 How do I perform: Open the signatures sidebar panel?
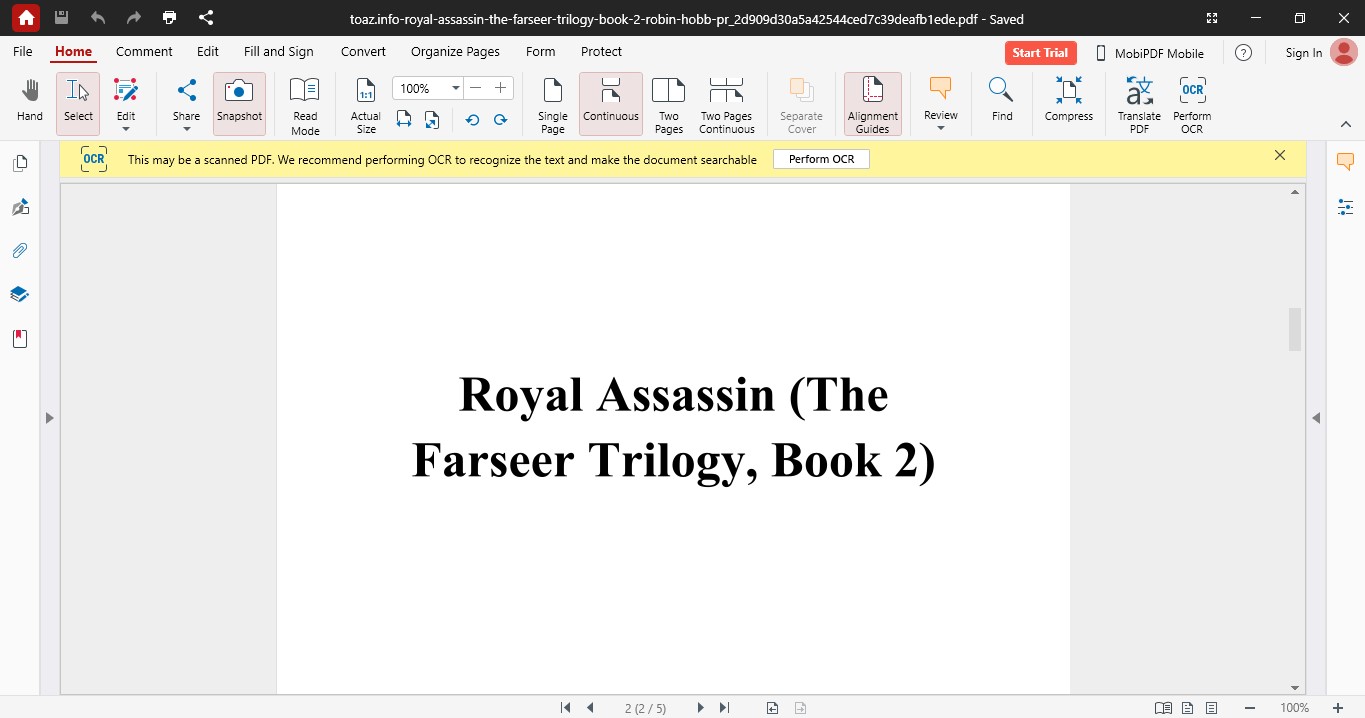click(20, 207)
